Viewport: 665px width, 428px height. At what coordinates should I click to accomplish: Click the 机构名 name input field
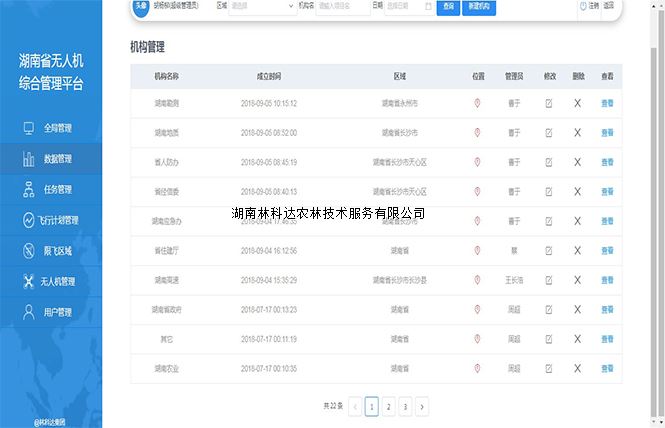(x=342, y=6)
